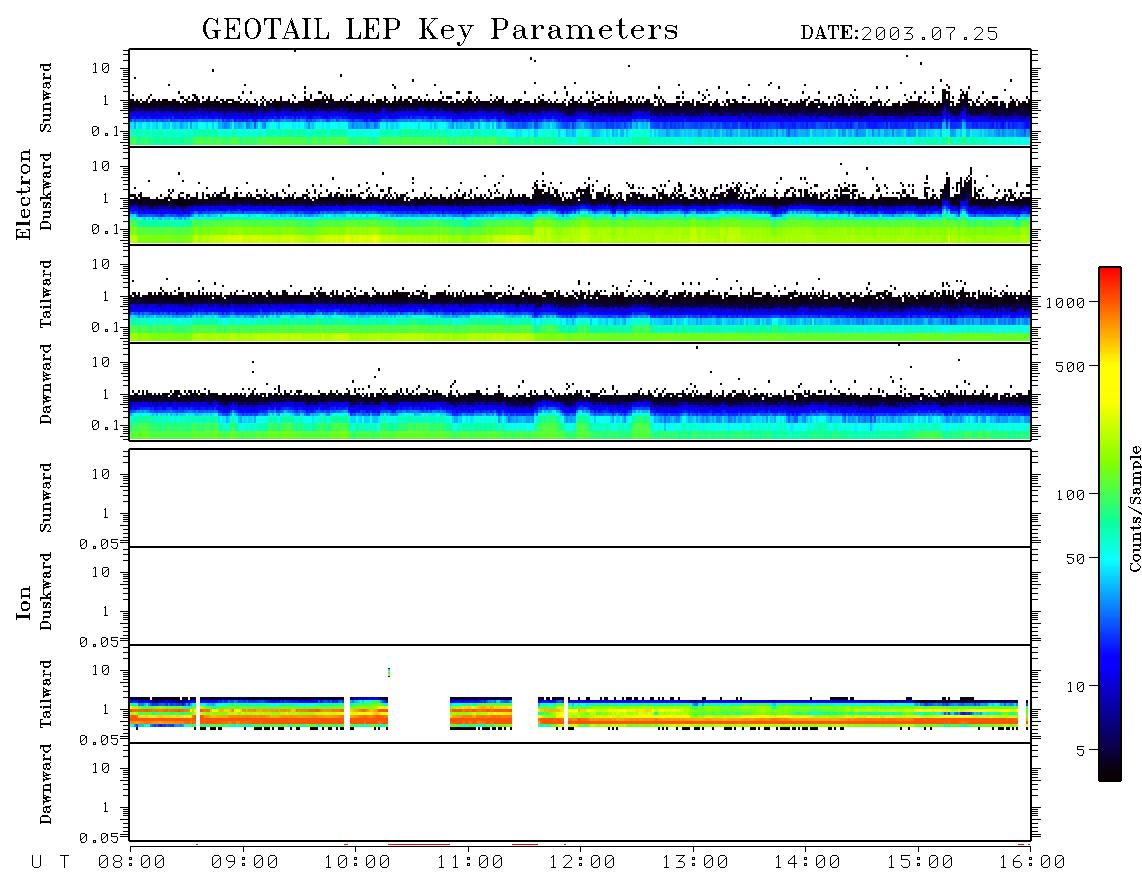
Task: Click the 5 colorbar tick label
Action: click(x=1081, y=751)
